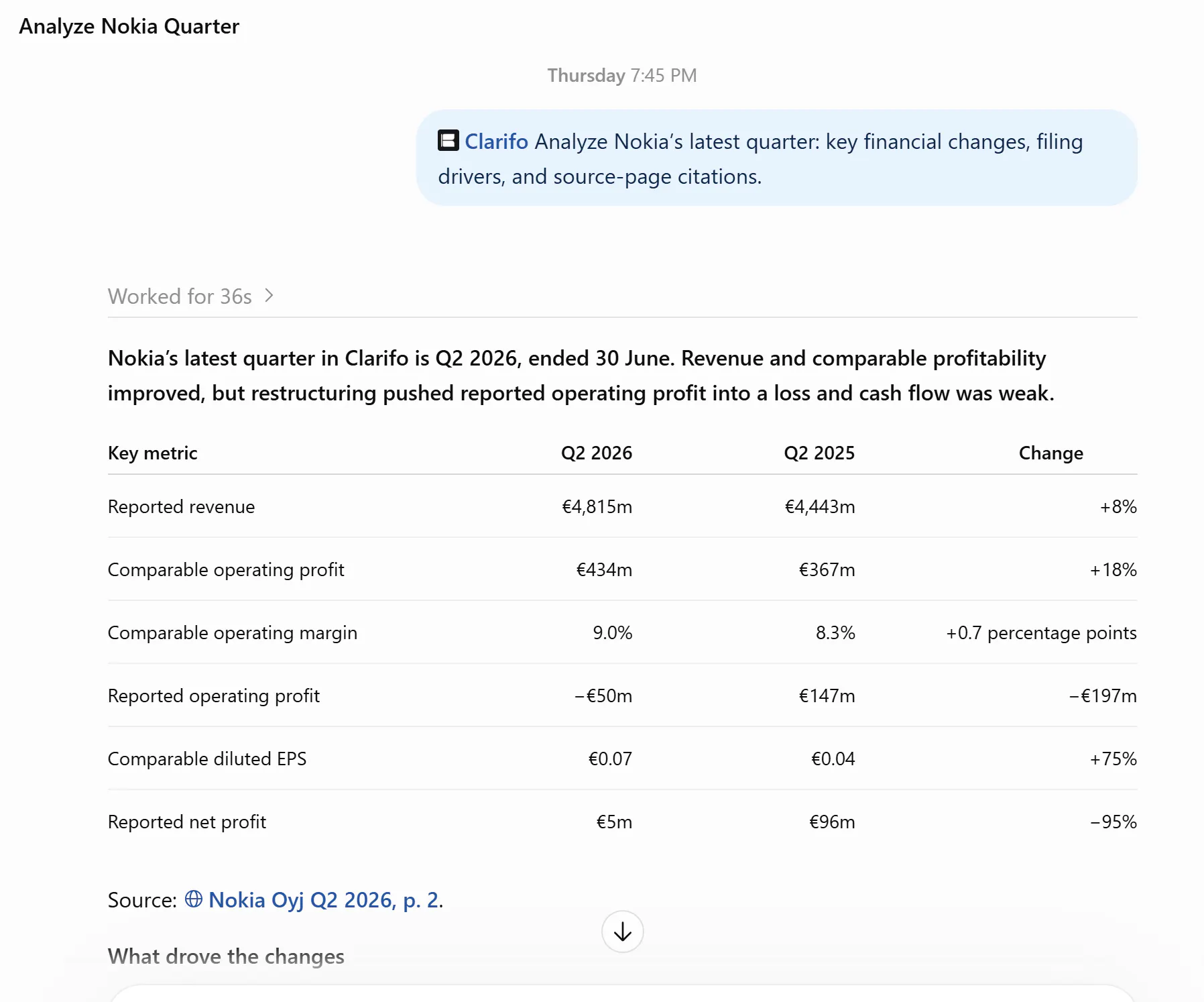The height and width of the screenshot is (1002, 1204).
Task: Click the 9.0% margin value
Action: click(x=612, y=632)
